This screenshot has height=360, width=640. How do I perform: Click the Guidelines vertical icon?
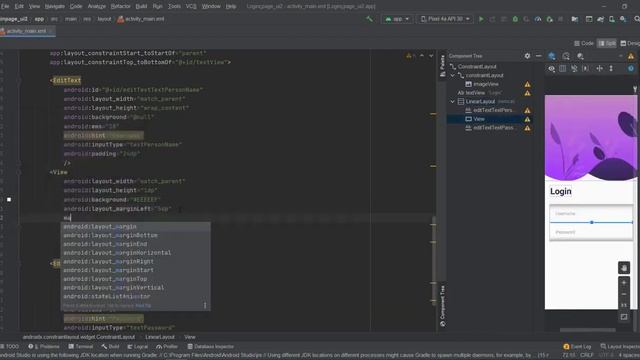click(611, 69)
